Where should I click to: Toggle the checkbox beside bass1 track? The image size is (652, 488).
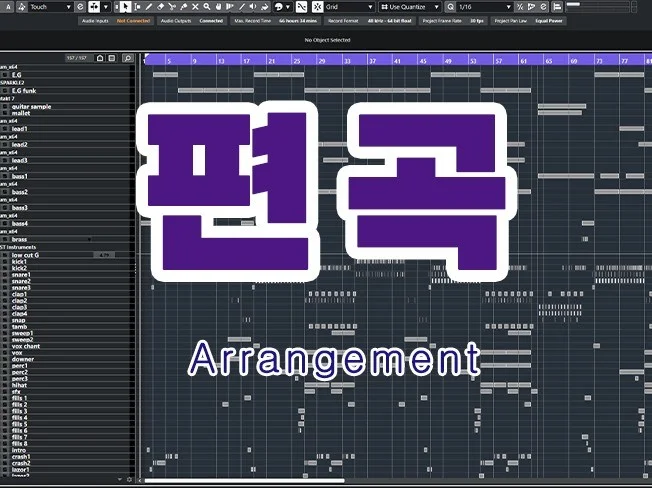click(x=5, y=176)
